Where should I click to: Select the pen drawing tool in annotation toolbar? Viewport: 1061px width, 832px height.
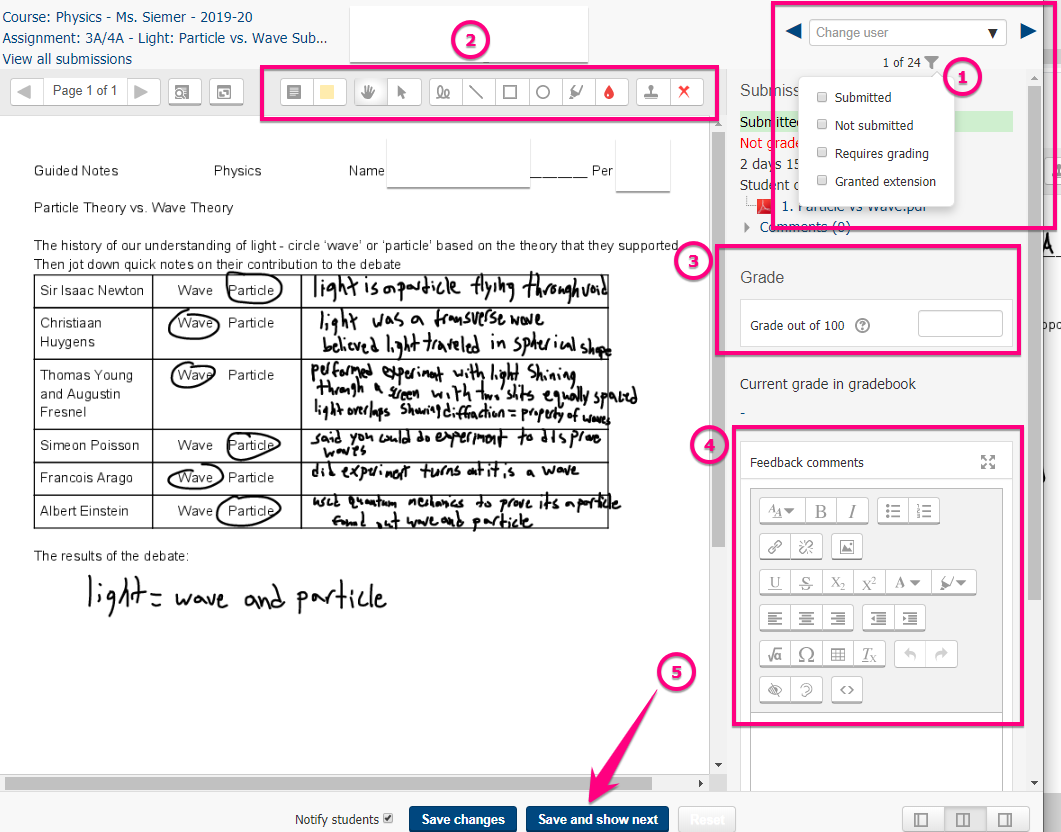tap(444, 92)
